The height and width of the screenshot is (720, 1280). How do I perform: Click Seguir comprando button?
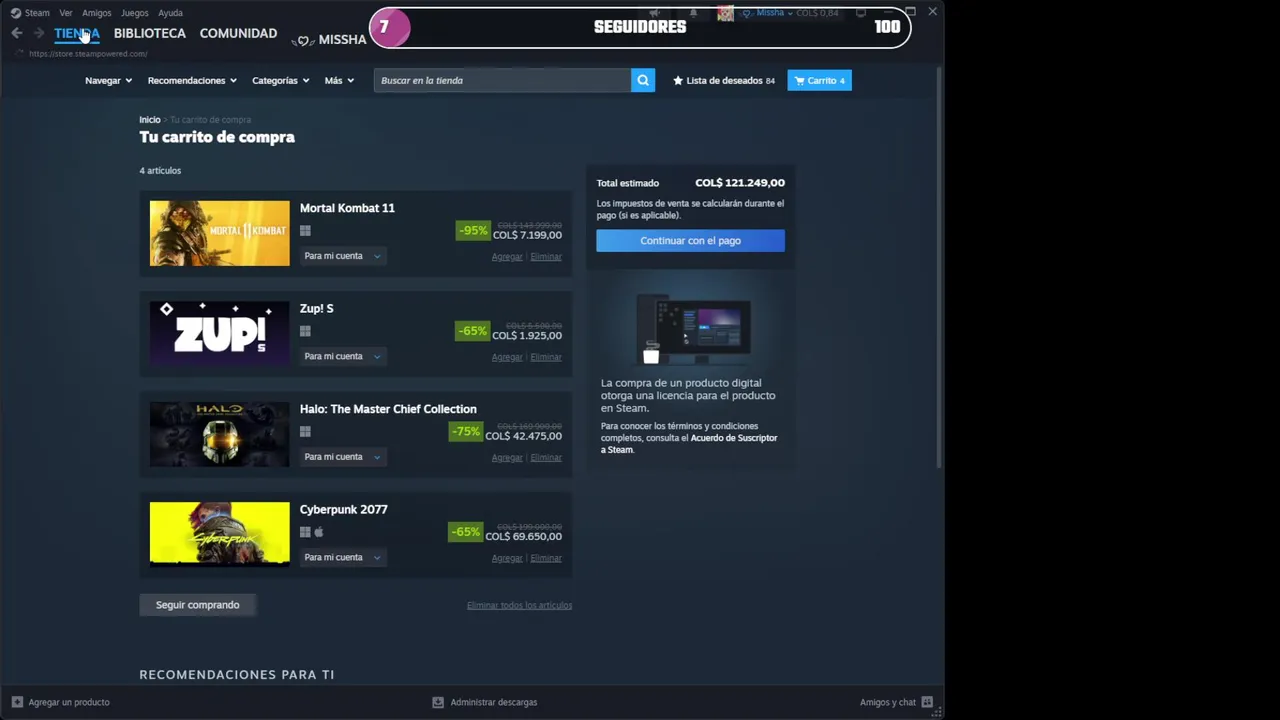[197, 605]
